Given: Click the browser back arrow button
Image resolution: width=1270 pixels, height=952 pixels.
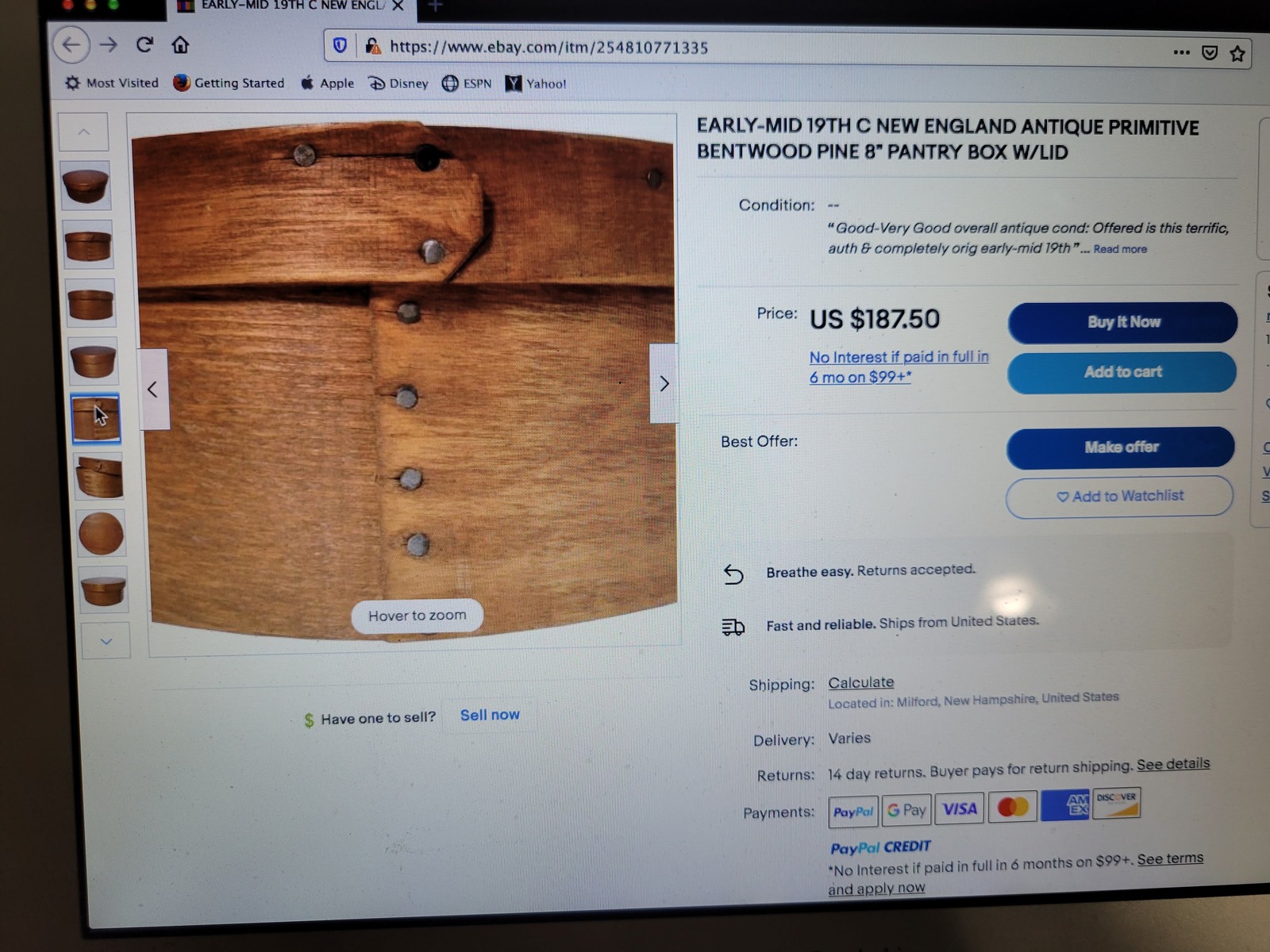Looking at the screenshot, I should point(71,45).
